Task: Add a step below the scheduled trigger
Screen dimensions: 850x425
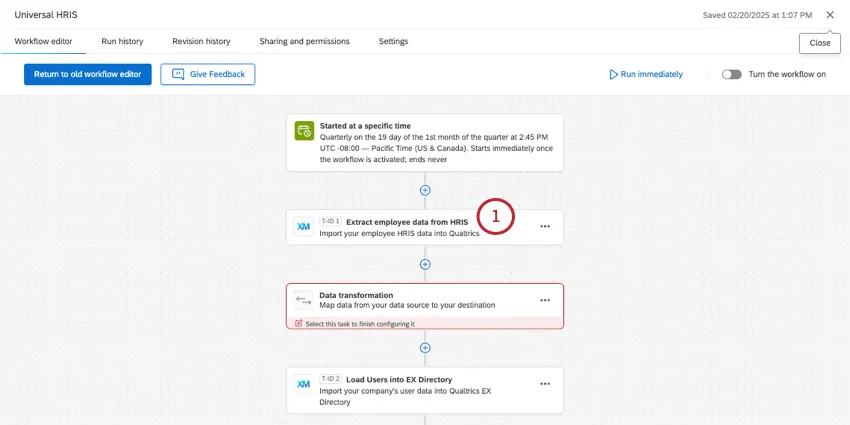Action: tap(425, 190)
